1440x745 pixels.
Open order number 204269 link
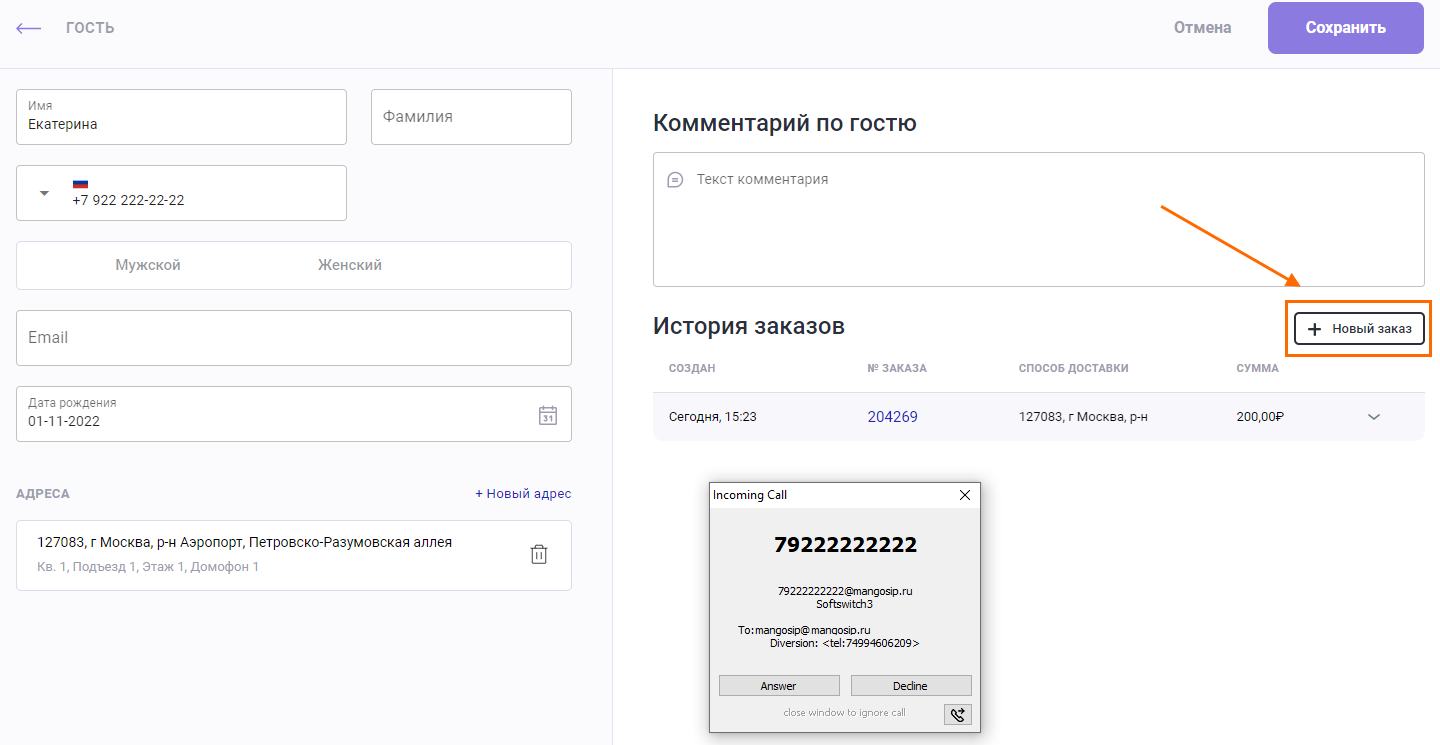pos(893,417)
